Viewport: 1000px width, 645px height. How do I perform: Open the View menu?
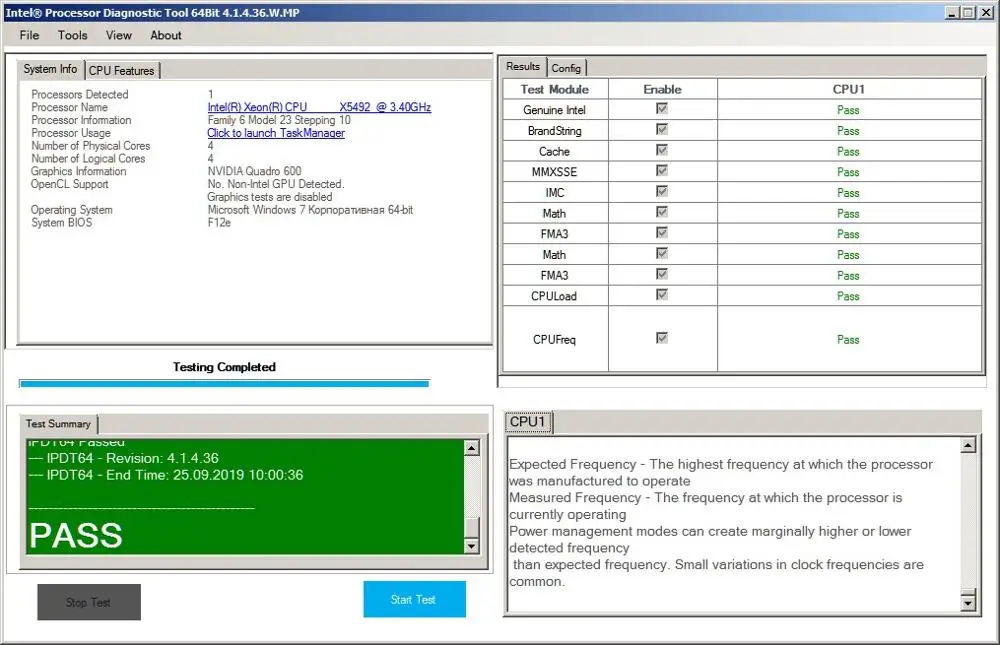point(119,35)
